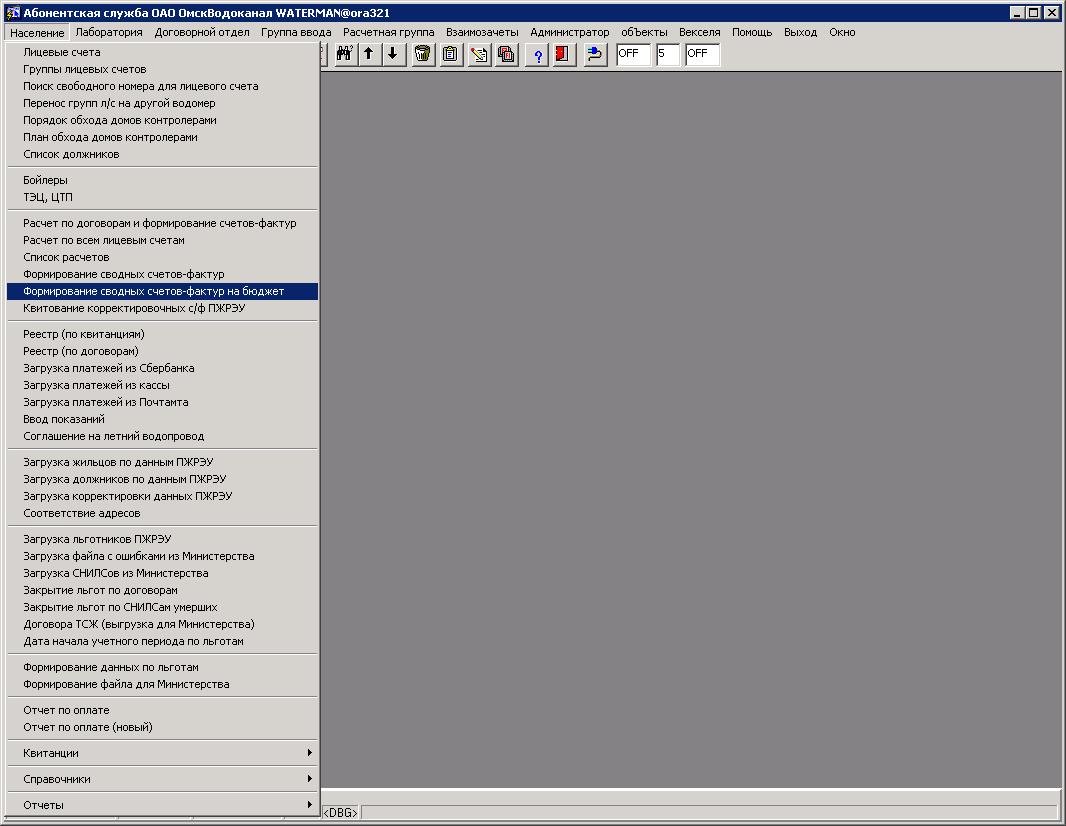Click the pencil and notepad edit icon
This screenshot has height=826, width=1066.
[479, 54]
